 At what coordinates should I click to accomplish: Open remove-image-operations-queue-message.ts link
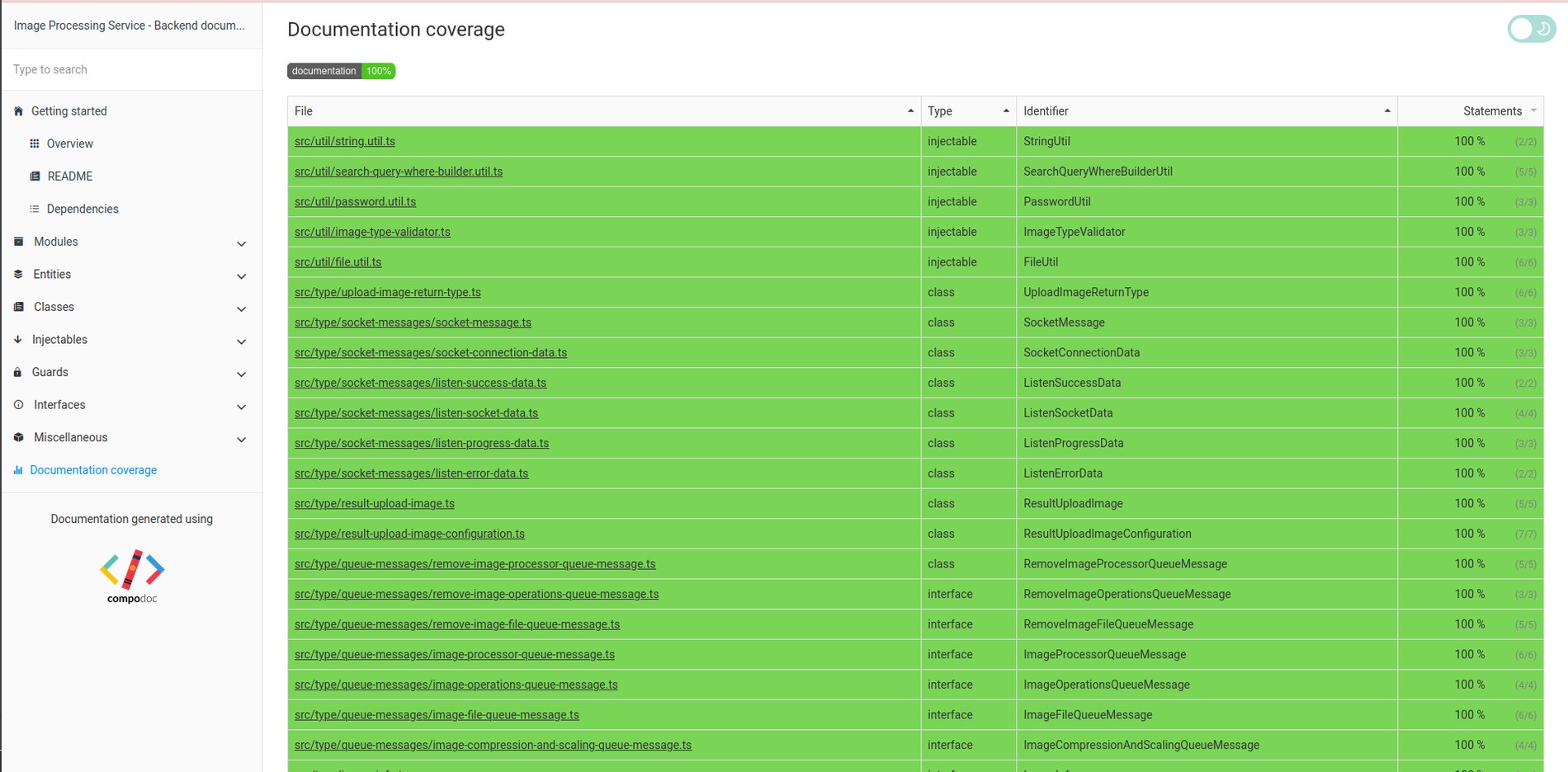(x=477, y=594)
